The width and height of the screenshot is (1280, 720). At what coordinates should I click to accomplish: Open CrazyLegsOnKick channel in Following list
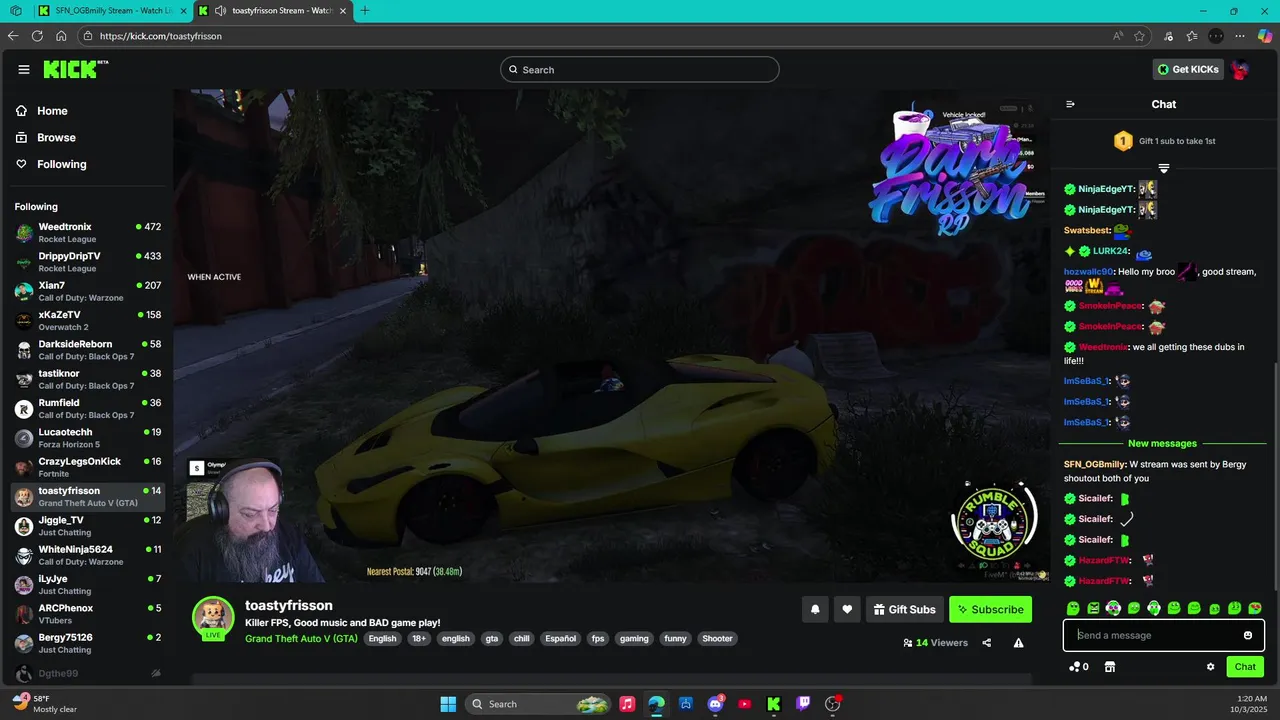[88, 467]
